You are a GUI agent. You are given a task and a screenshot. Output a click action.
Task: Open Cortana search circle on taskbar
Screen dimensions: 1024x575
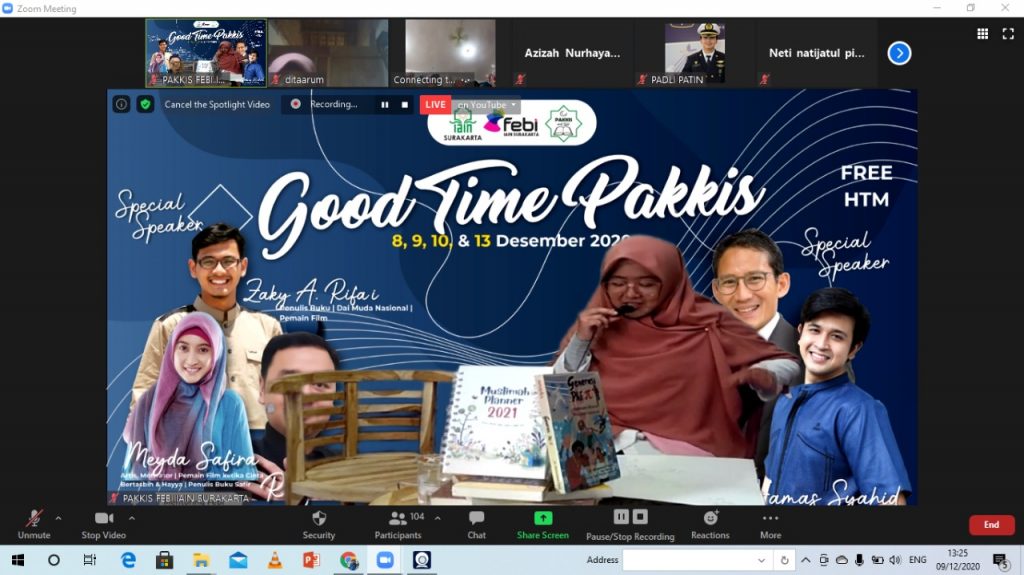pos(54,560)
